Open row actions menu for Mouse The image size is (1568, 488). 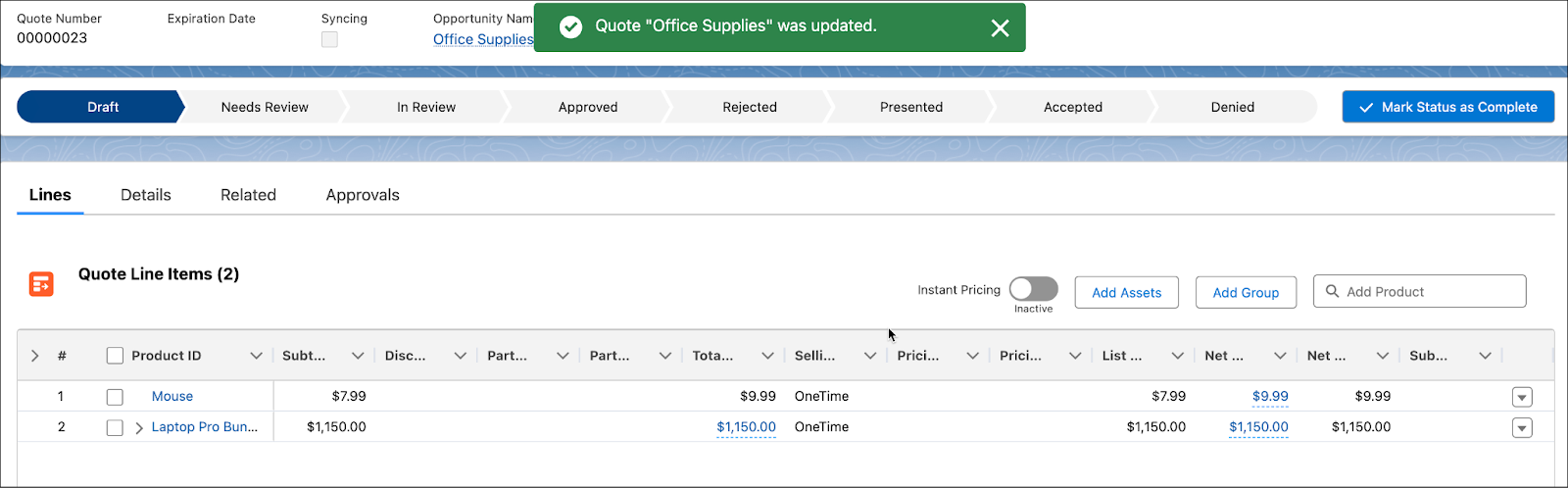pos(1521,397)
